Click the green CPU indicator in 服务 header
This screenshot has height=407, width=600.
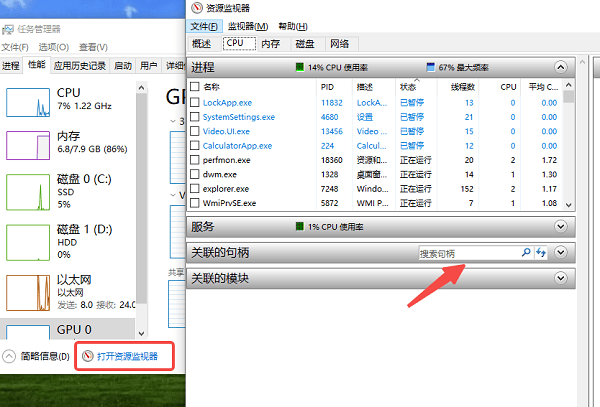[x=300, y=226]
